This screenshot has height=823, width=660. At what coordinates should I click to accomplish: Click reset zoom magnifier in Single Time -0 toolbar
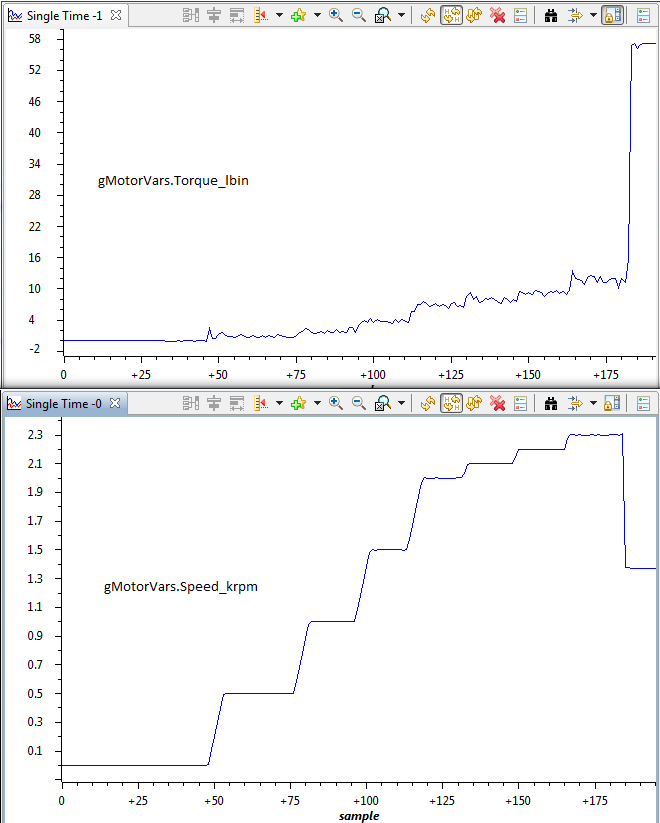point(383,403)
